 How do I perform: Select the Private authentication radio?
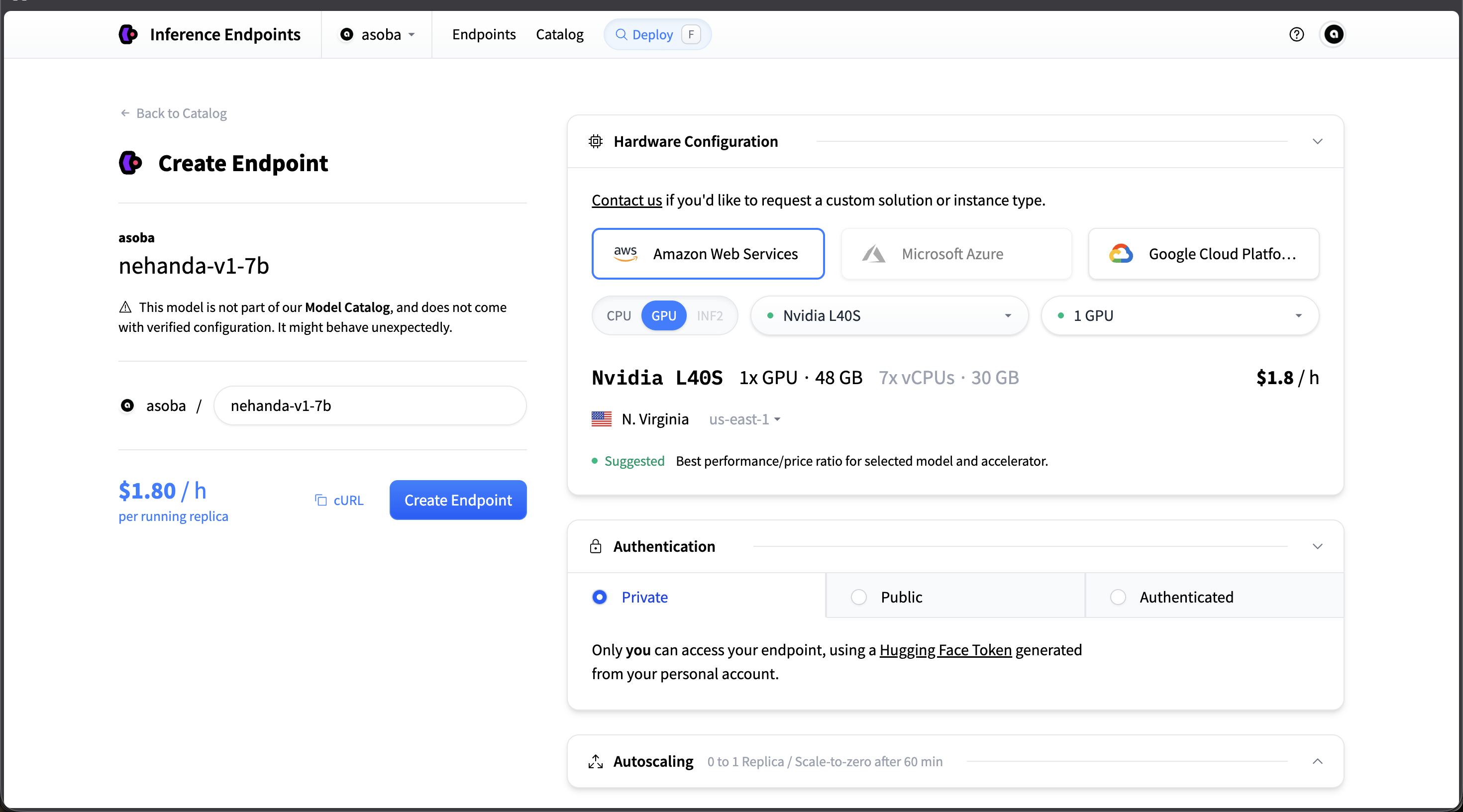pyautogui.click(x=599, y=597)
